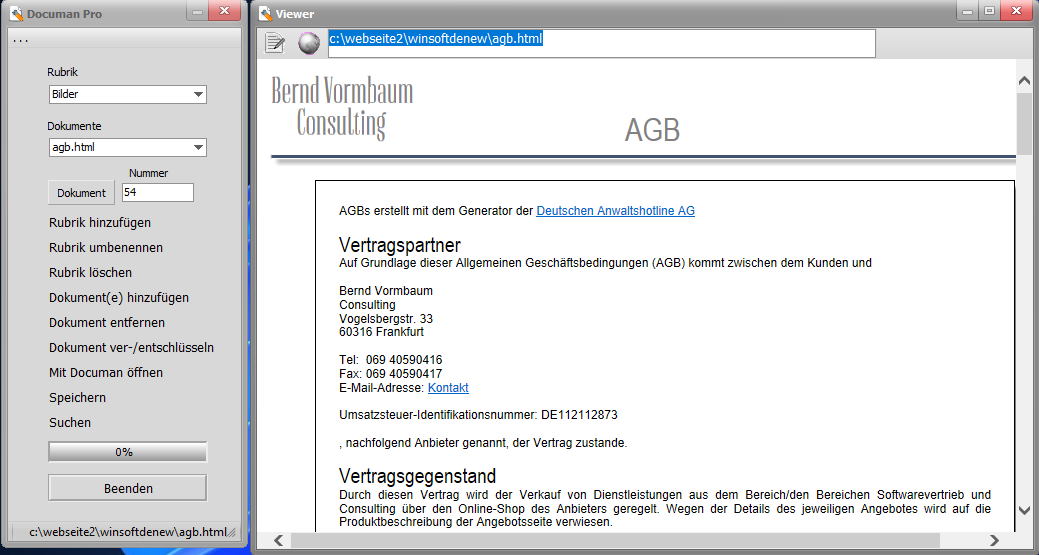Click the Viewer window title bar icon
Viewport: 1039px width, 555px height.
click(x=266, y=13)
